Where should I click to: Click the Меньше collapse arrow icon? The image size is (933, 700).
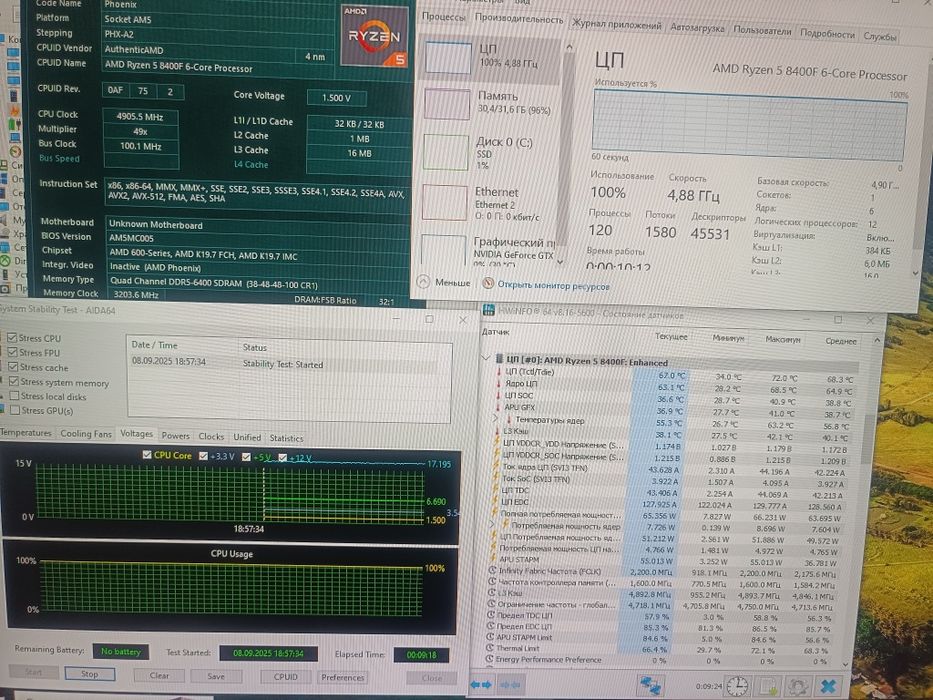423,281
